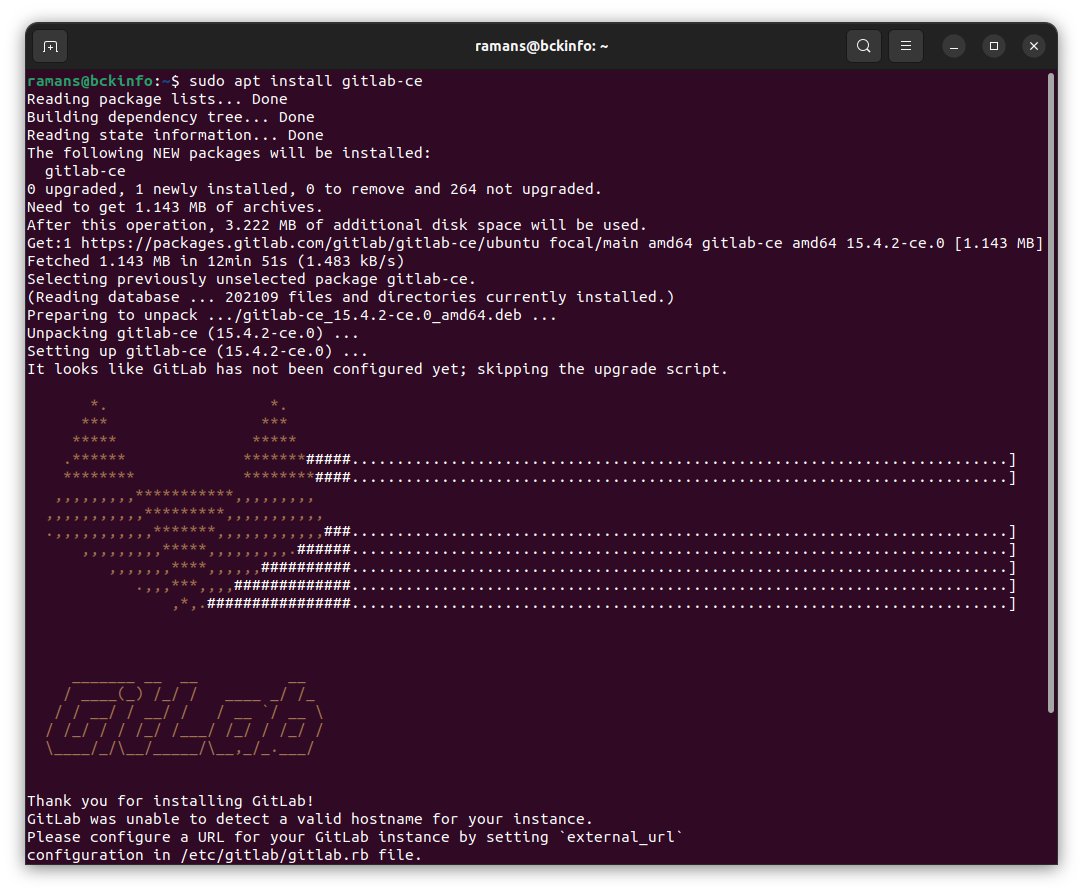This screenshot has width=1083, height=893.
Task: Click the GitLab ASCII art logo
Action: pos(185,715)
